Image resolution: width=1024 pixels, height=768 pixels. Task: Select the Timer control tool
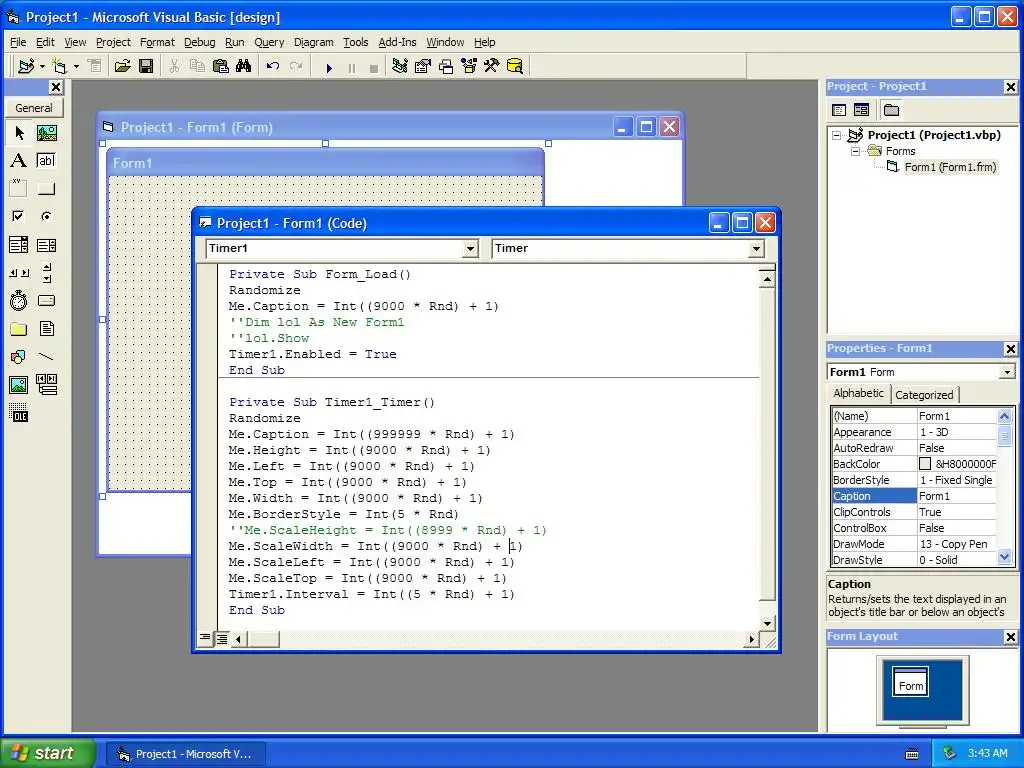(x=19, y=300)
